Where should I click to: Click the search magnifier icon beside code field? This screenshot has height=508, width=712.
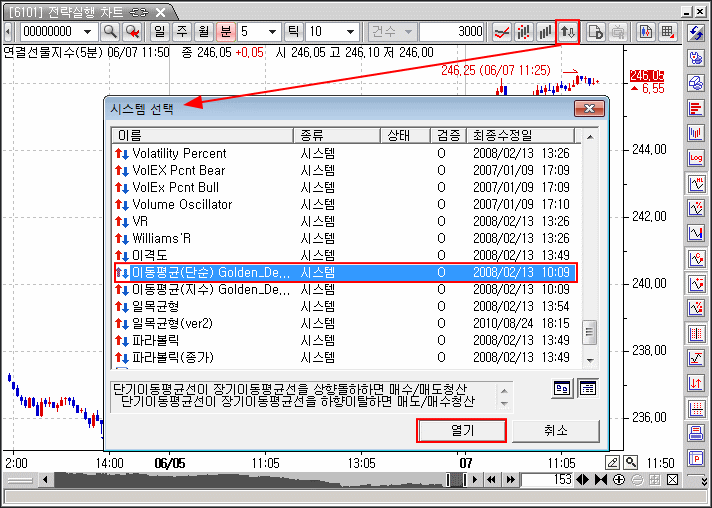pos(110,32)
